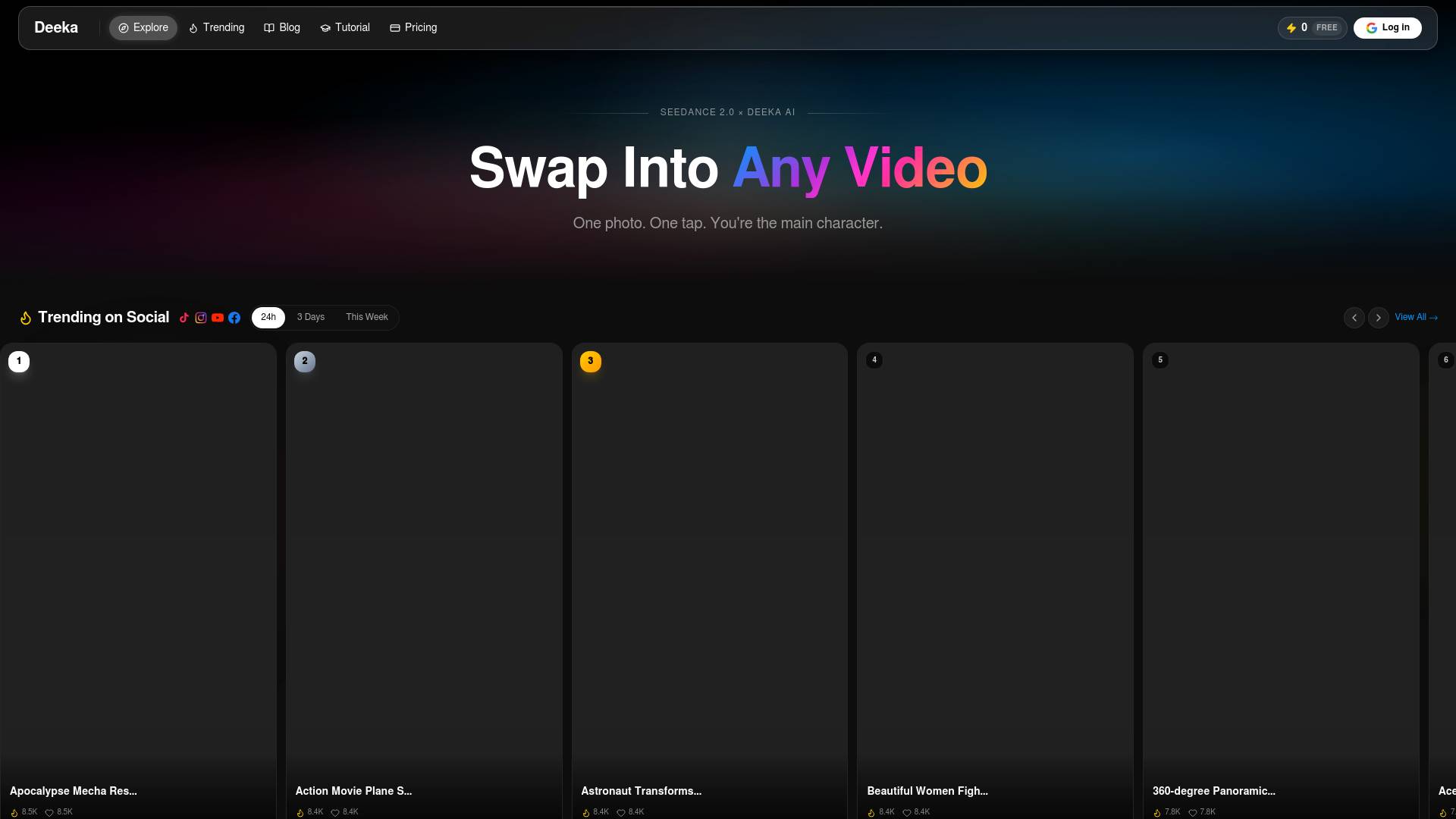Switch trending filter to 3 Days
This screenshot has width=1456, height=819.
pos(311,318)
